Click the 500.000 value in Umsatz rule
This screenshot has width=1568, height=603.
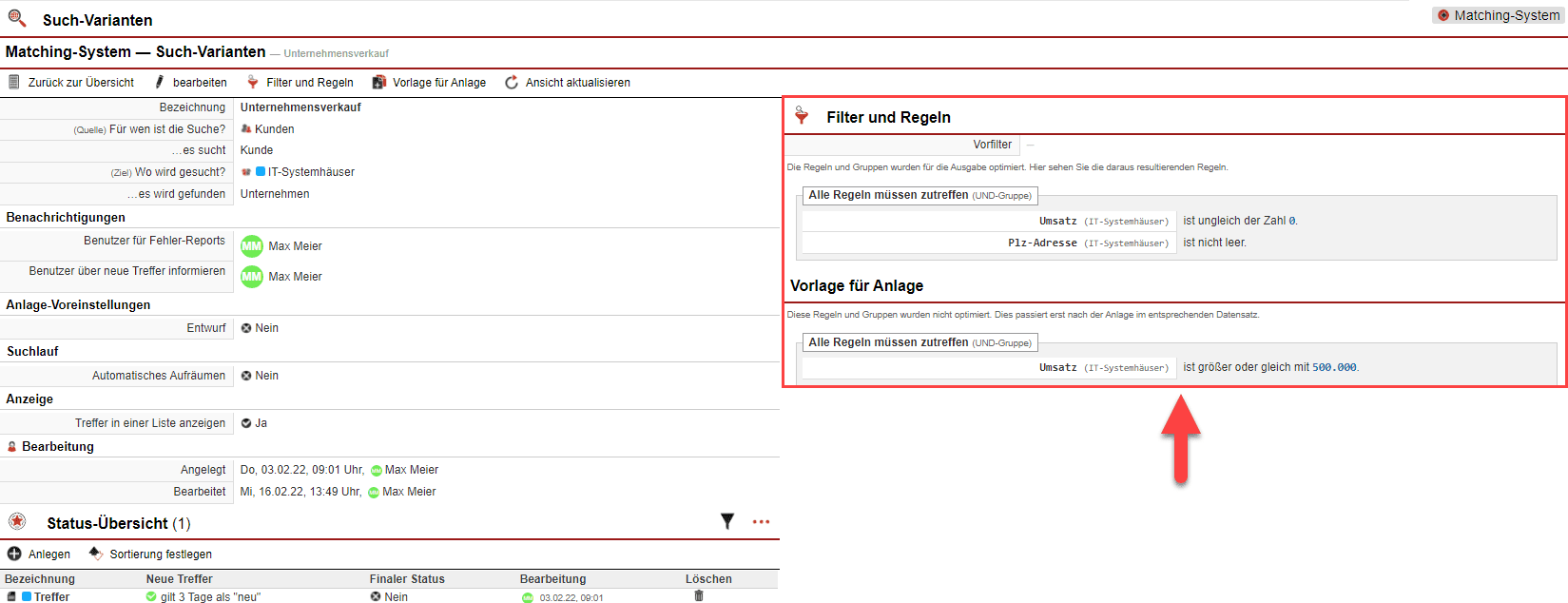[x=1334, y=367]
